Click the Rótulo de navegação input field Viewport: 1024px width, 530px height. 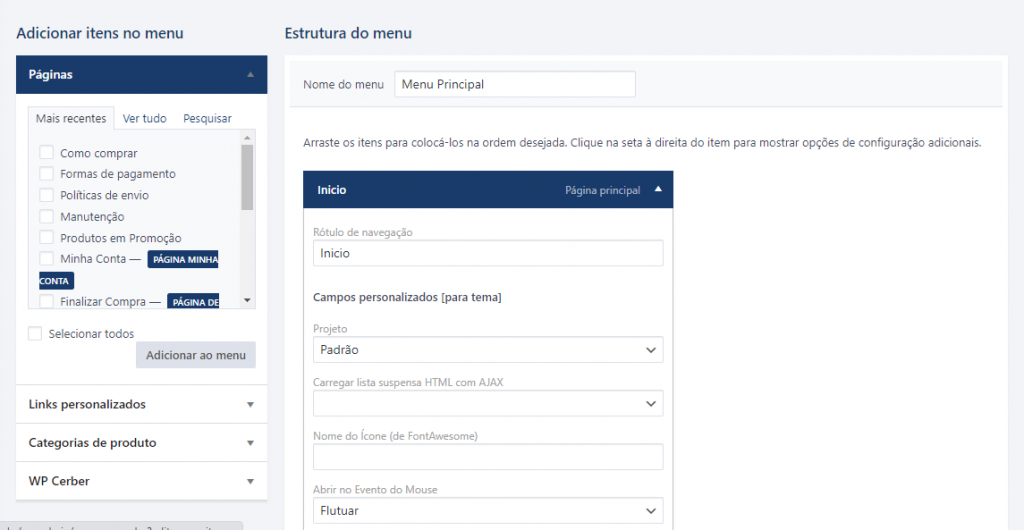pos(488,253)
